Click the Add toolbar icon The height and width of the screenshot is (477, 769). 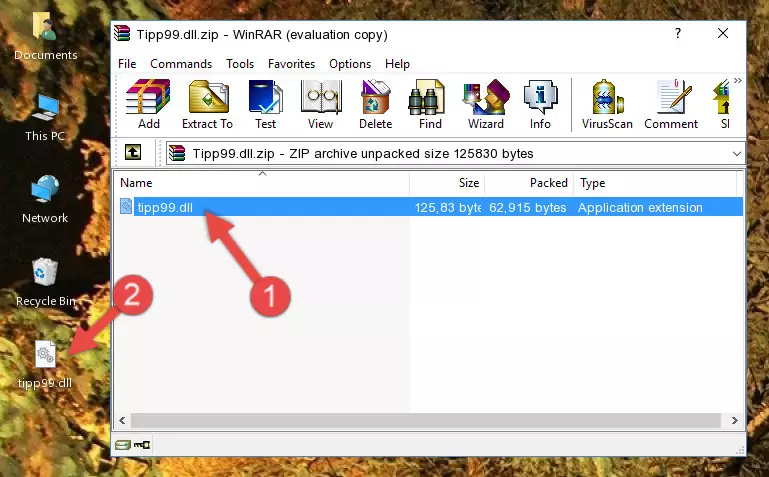pos(148,104)
